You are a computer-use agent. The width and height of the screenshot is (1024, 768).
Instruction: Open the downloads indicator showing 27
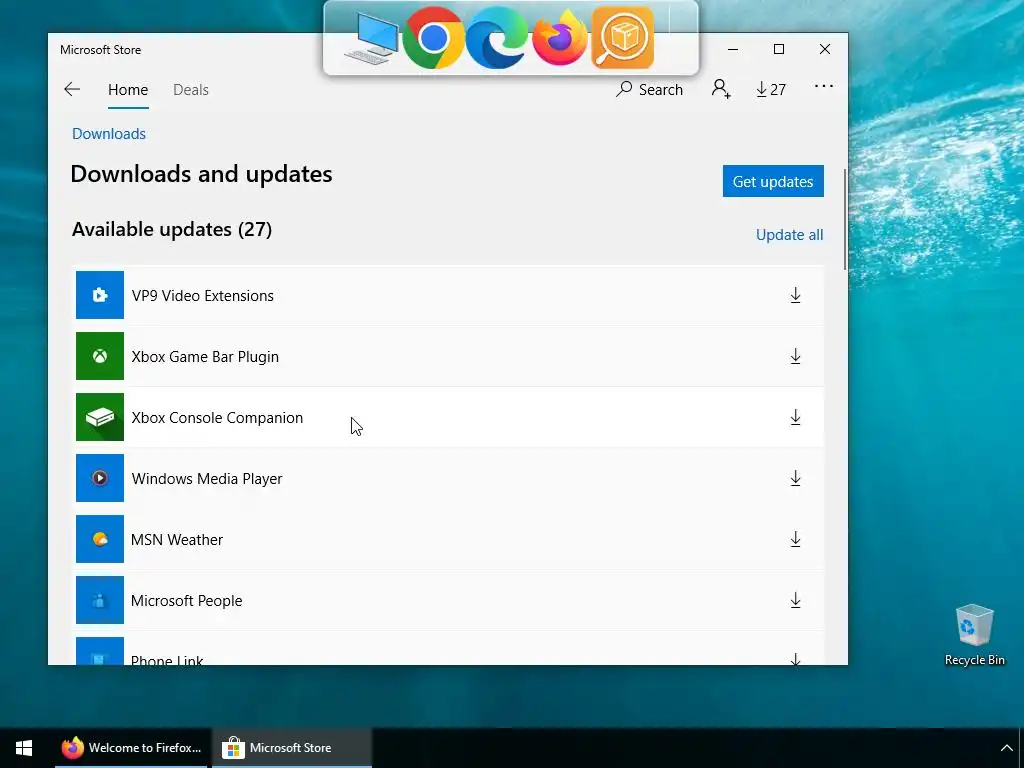771,89
